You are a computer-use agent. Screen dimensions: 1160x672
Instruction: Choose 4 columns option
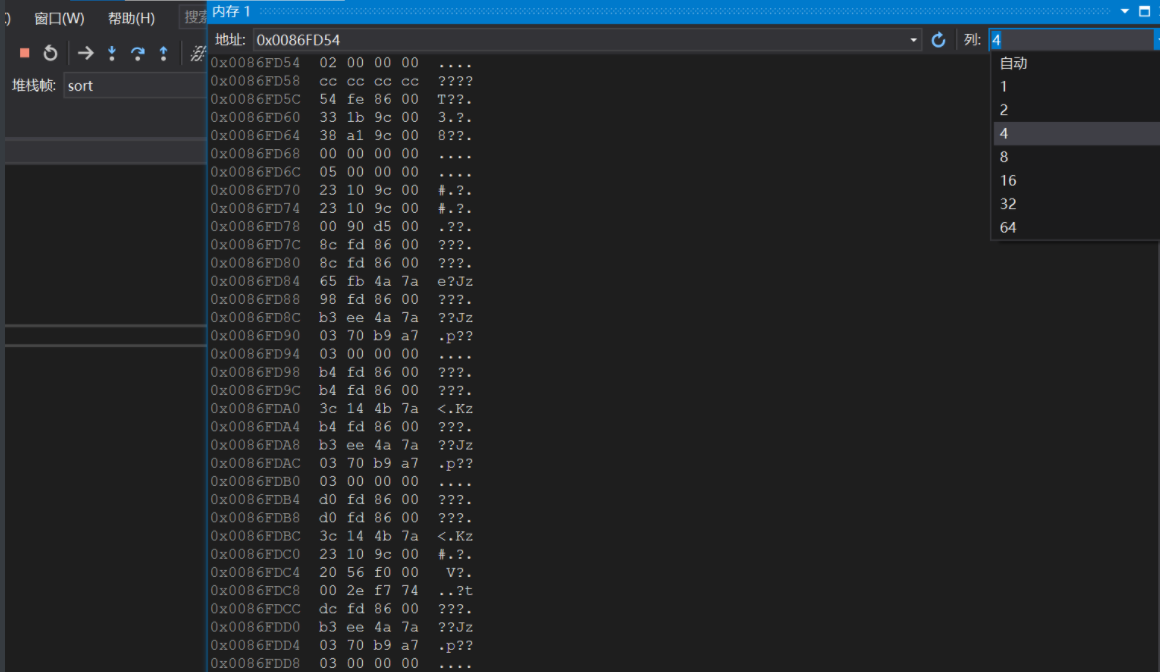pyautogui.click(x=1076, y=133)
